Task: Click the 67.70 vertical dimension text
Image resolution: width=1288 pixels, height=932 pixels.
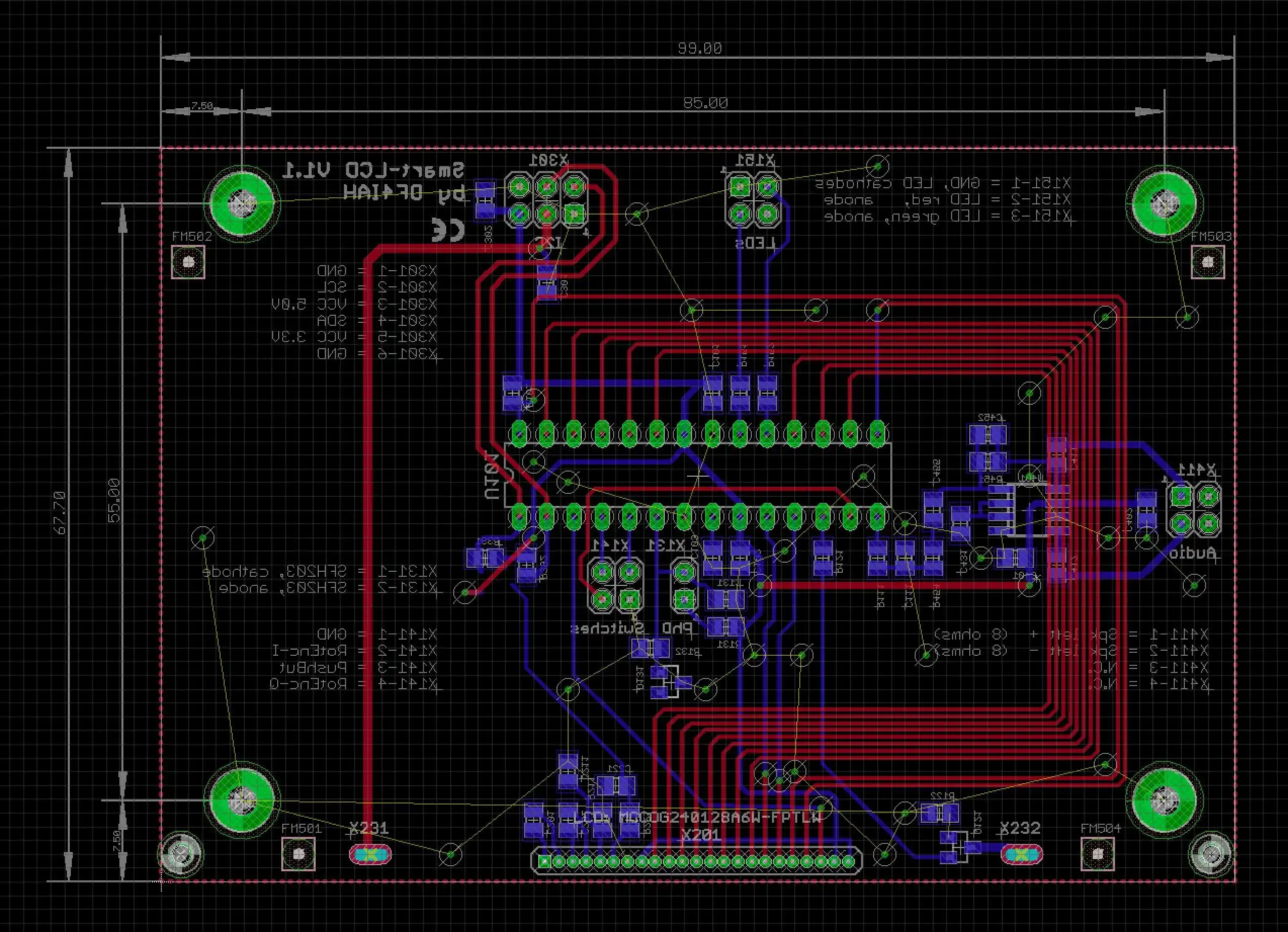Action: (61, 513)
